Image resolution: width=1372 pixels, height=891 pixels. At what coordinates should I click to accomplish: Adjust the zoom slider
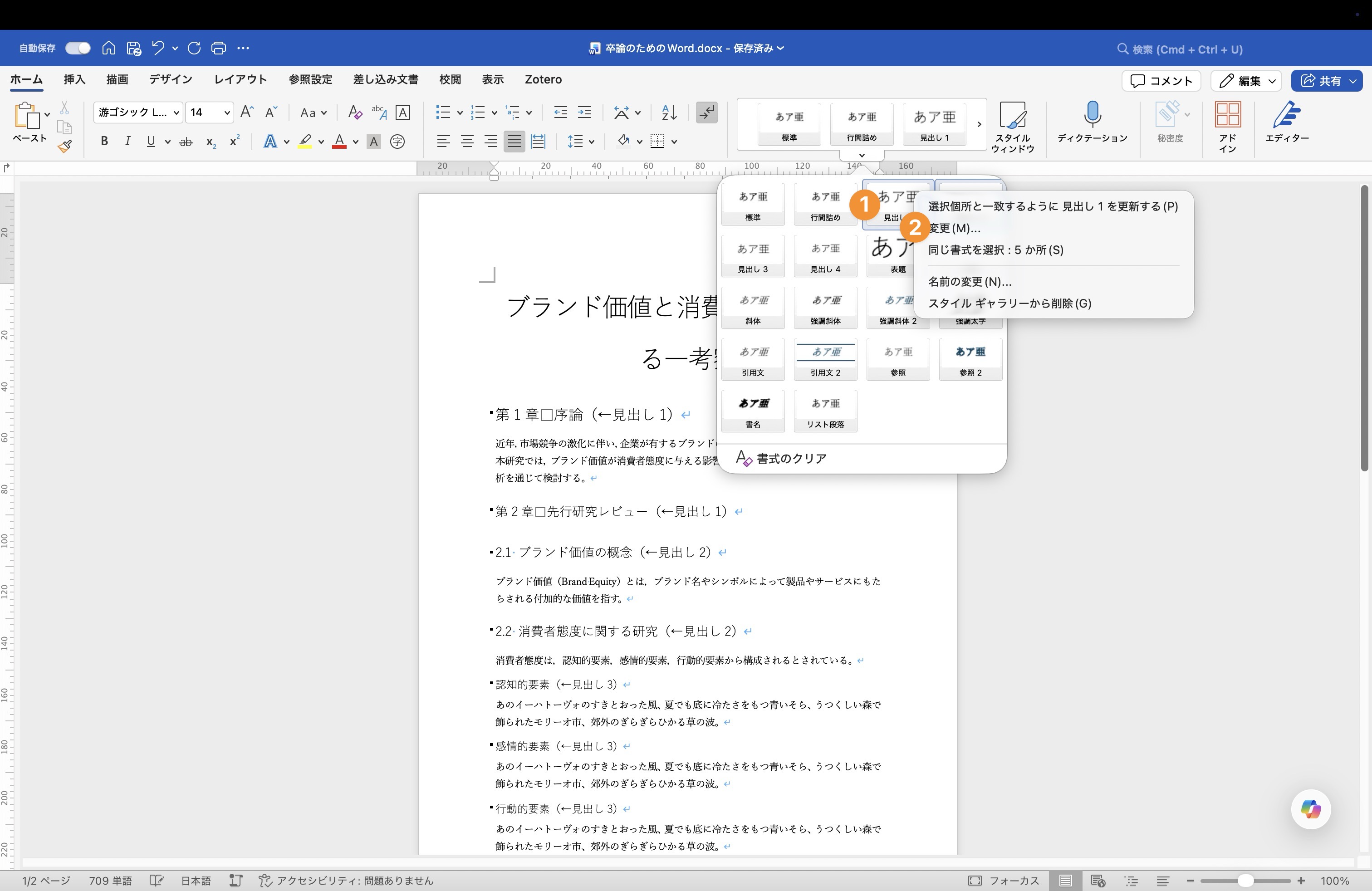(1246, 881)
